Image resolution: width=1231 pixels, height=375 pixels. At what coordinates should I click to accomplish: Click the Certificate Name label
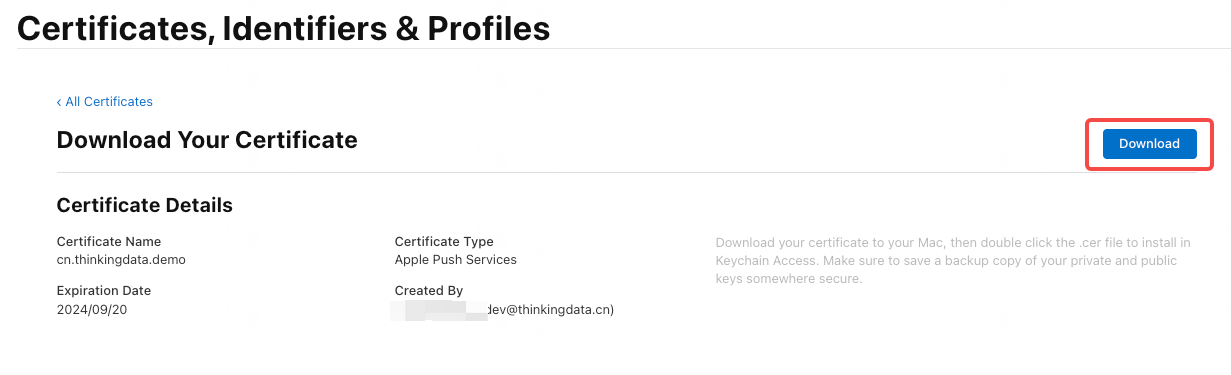click(109, 241)
